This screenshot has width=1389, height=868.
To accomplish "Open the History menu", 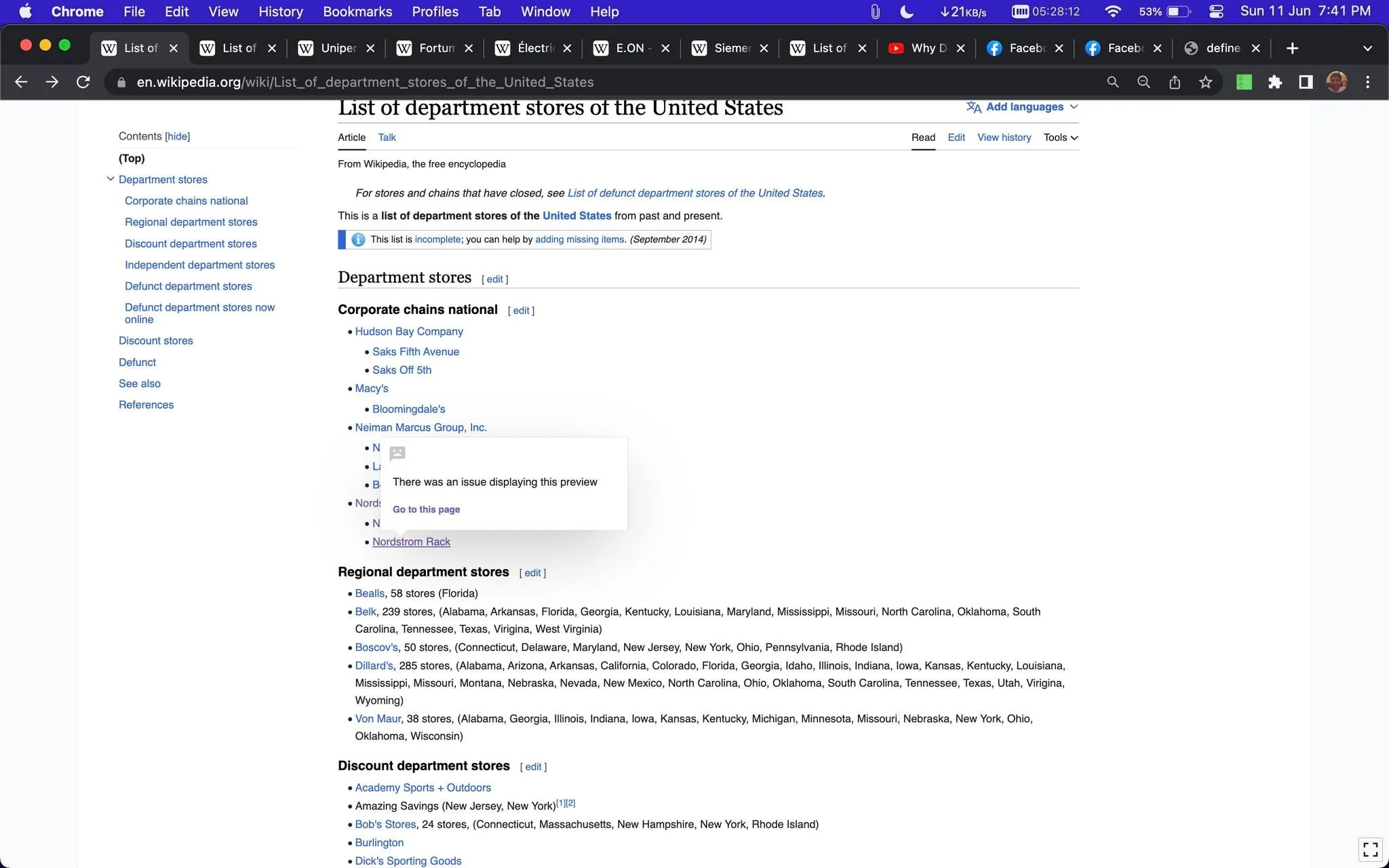I will [280, 12].
